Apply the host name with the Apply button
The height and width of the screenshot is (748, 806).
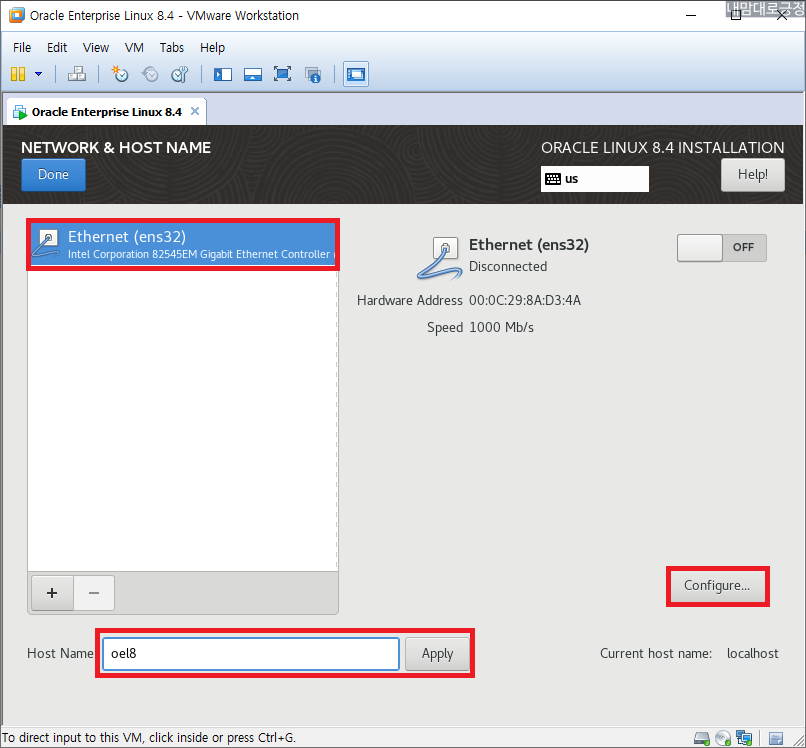click(437, 654)
